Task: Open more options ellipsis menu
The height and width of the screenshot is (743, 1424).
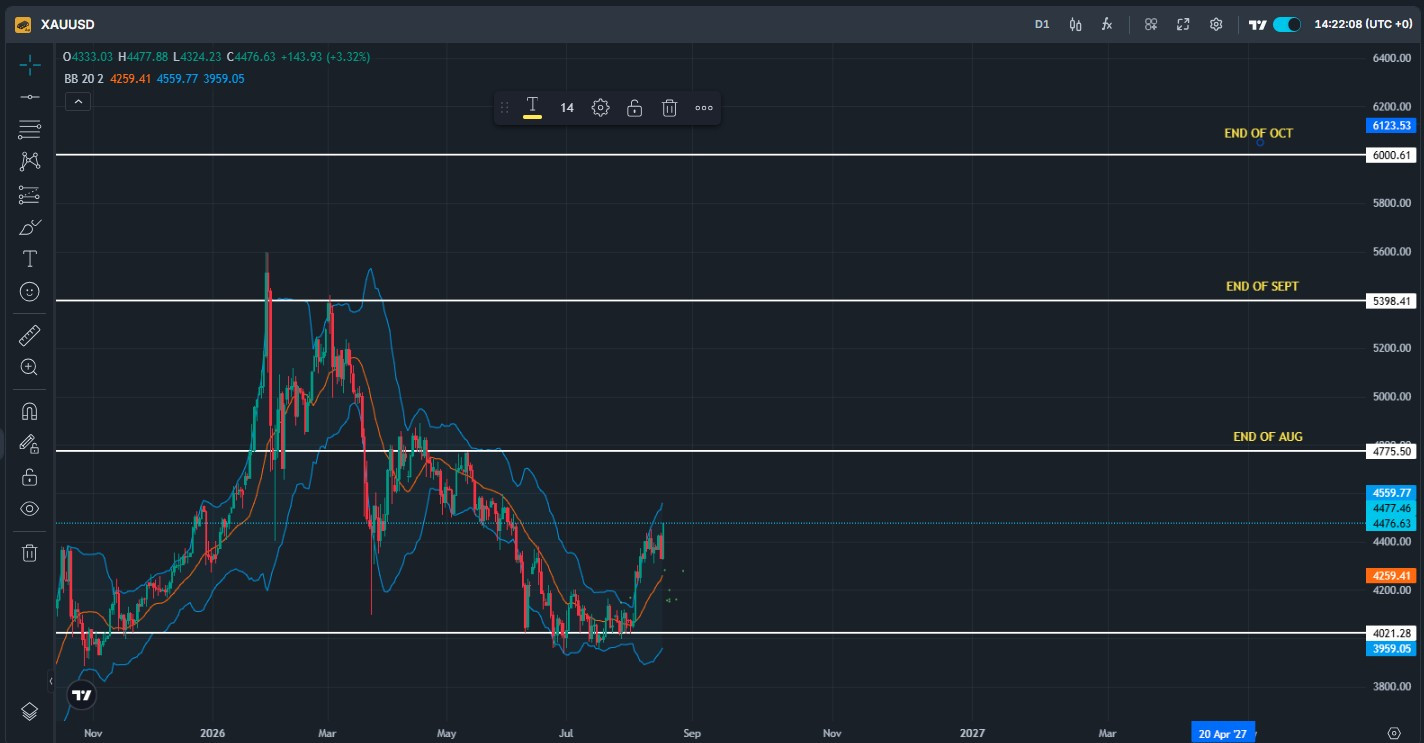Action: 704,108
